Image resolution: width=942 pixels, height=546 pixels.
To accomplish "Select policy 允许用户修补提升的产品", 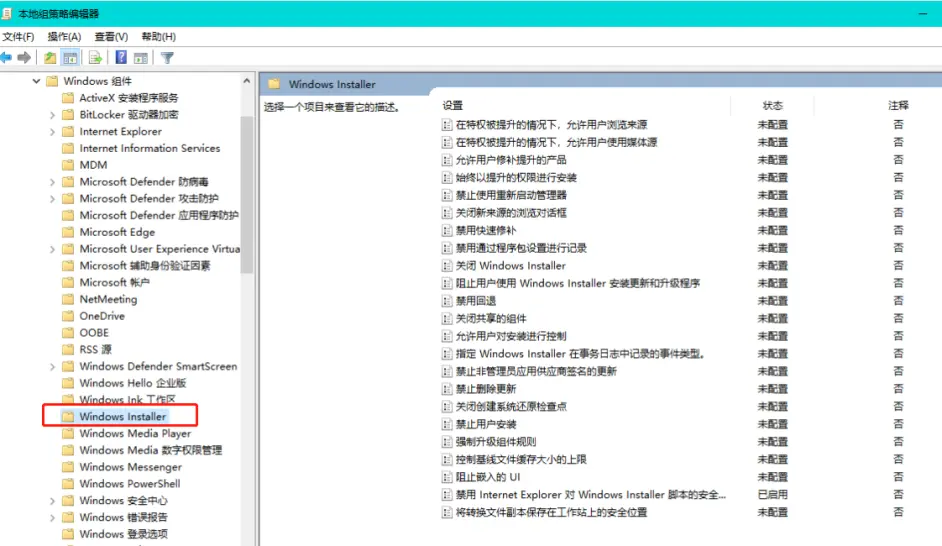I will [x=511, y=160].
